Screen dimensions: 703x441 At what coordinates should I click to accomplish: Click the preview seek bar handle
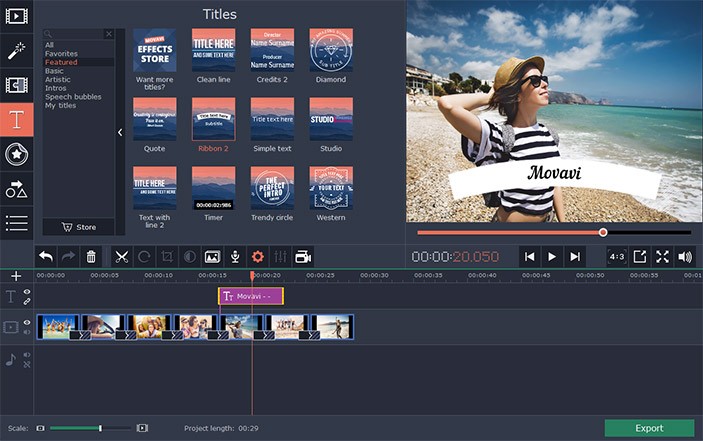click(x=603, y=232)
